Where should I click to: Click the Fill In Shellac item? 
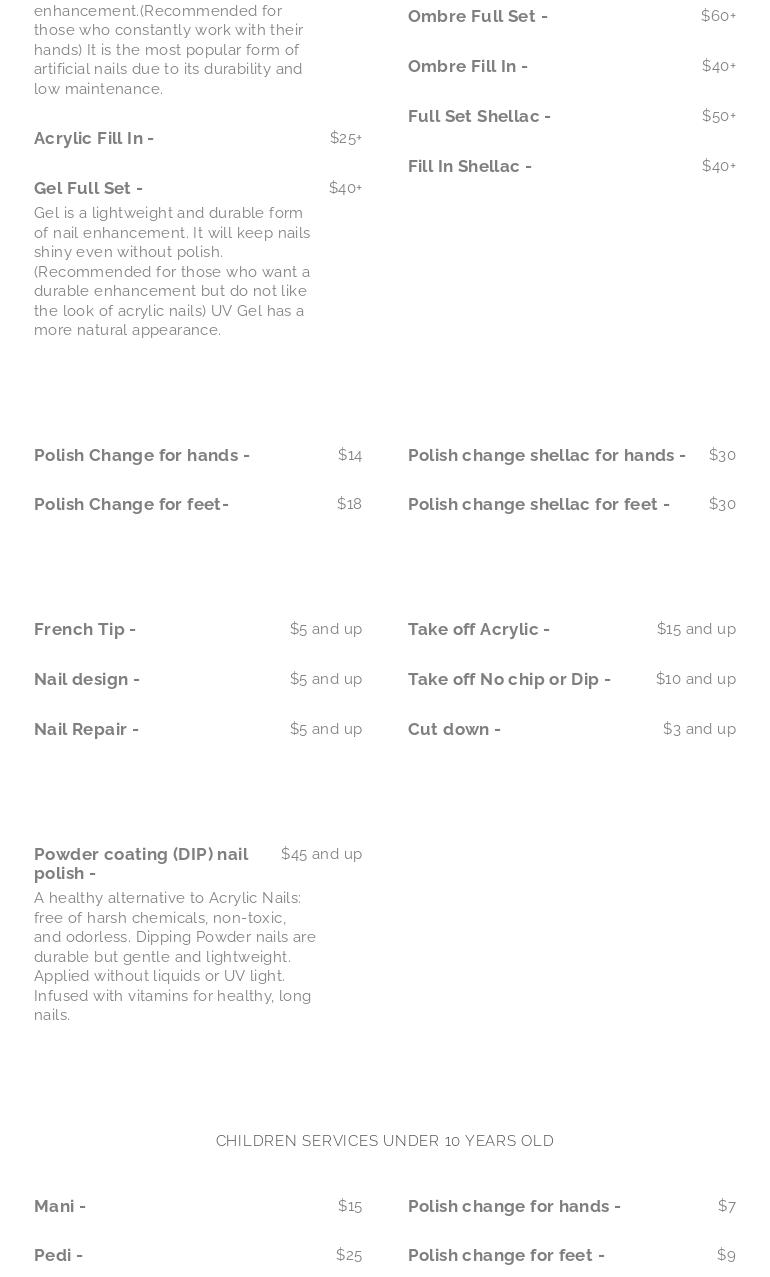pos(469,166)
